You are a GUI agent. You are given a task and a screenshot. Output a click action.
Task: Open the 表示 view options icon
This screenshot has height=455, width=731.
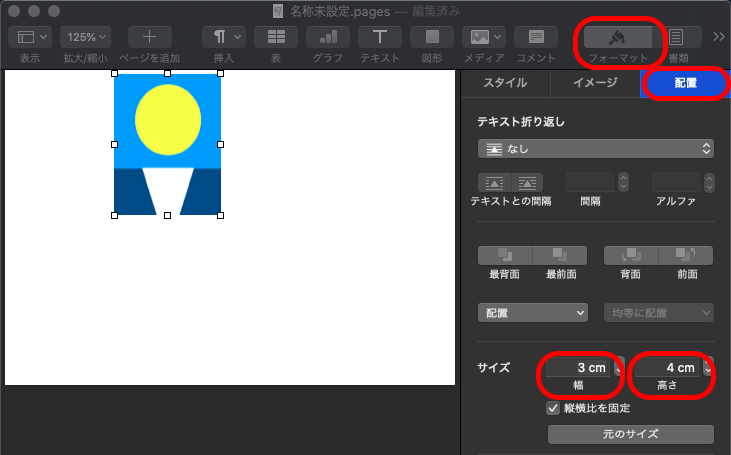click(26, 37)
